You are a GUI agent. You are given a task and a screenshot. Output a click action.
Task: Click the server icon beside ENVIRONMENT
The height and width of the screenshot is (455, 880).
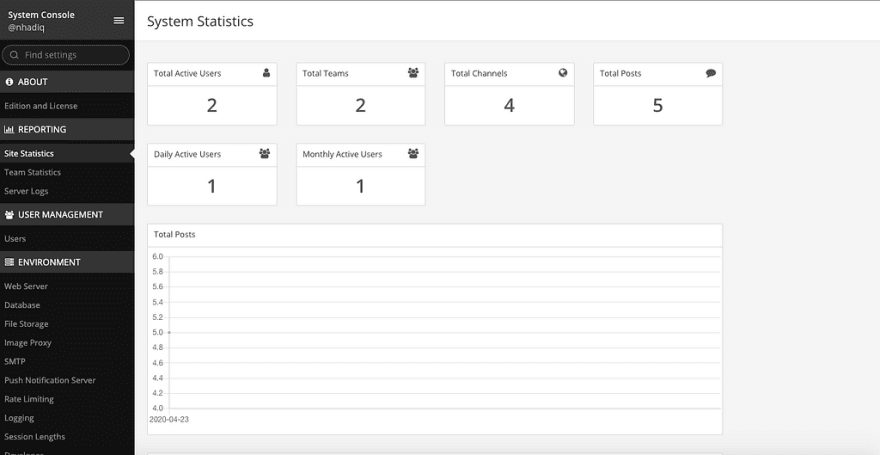[9, 262]
